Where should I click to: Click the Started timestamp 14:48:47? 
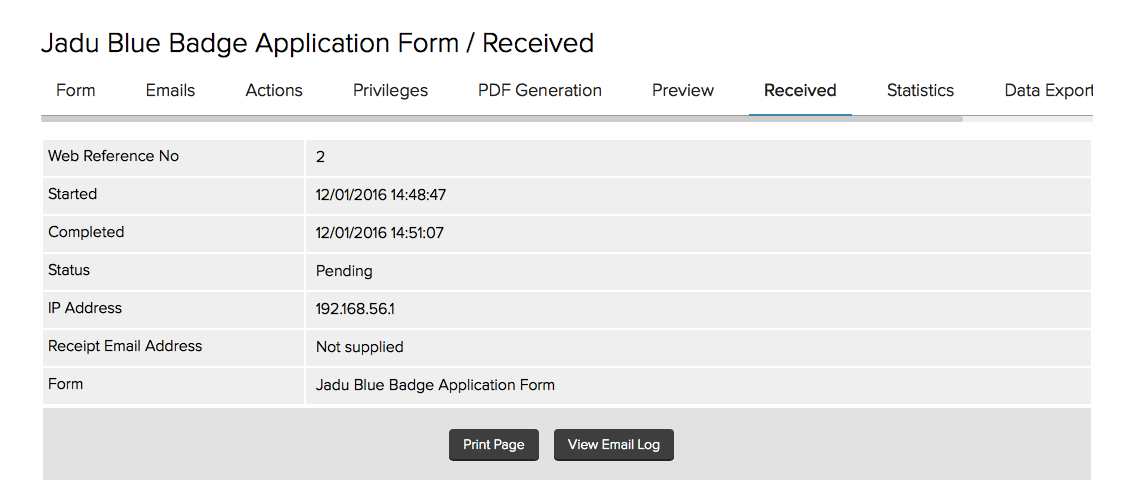(x=381, y=195)
